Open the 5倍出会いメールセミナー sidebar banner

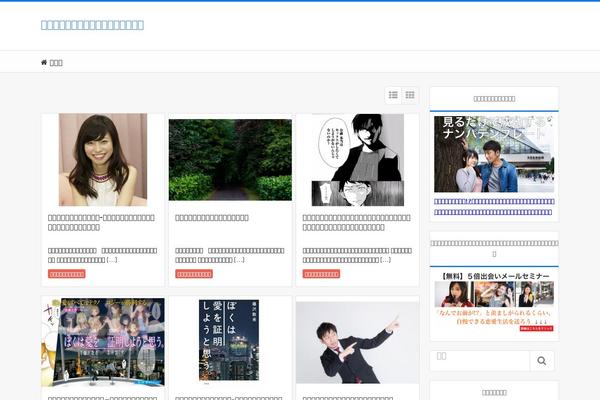point(494,302)
